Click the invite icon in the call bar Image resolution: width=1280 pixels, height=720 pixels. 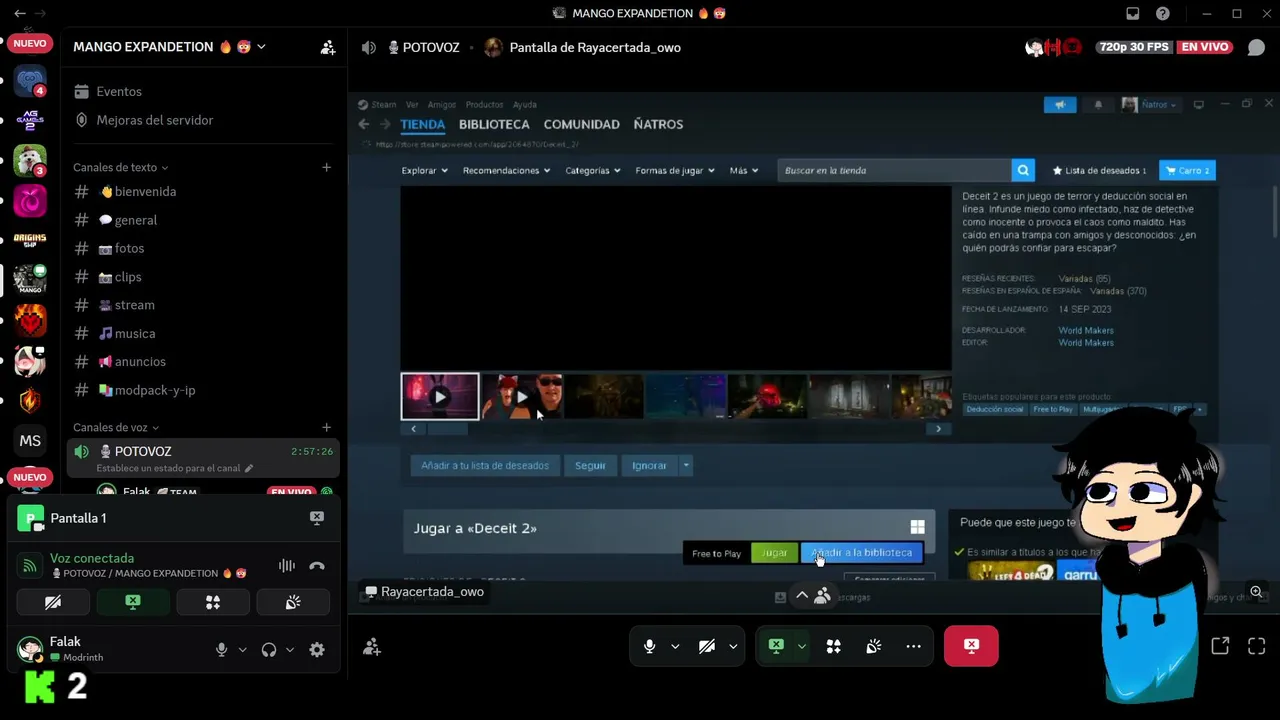(x=372, y=647)
